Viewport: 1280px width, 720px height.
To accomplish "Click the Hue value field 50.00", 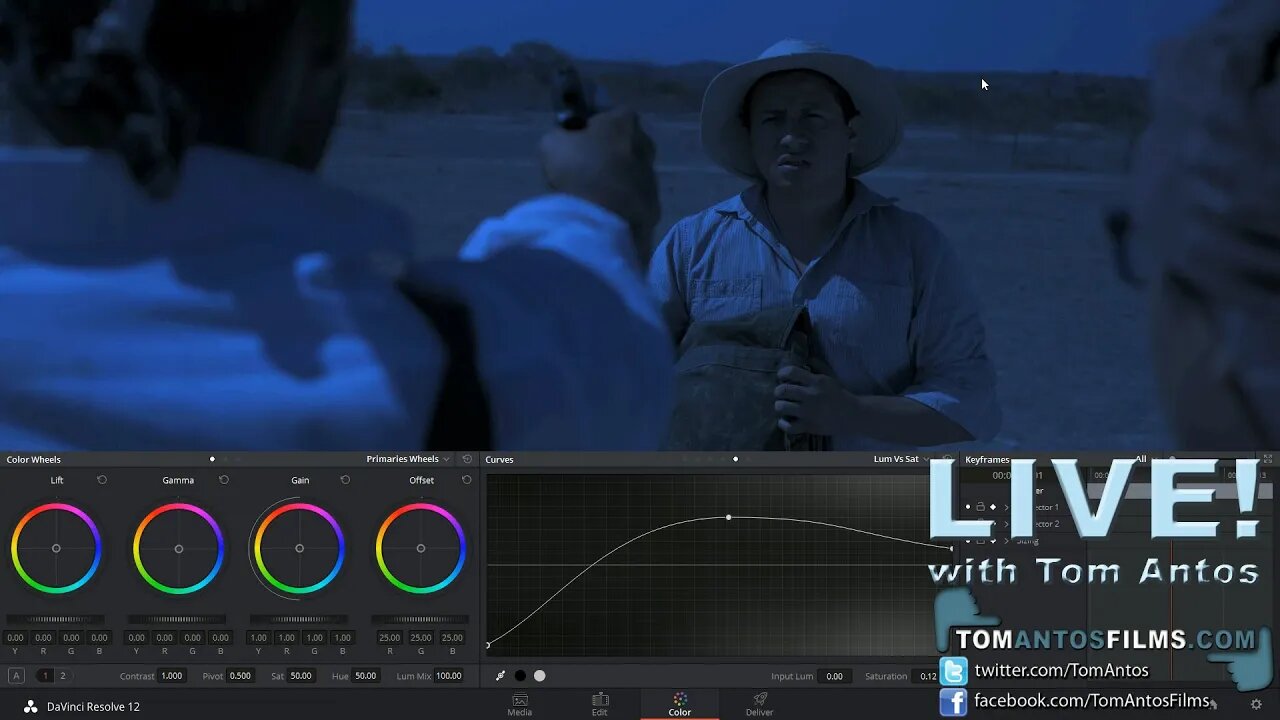I will [x=366, y=676].
